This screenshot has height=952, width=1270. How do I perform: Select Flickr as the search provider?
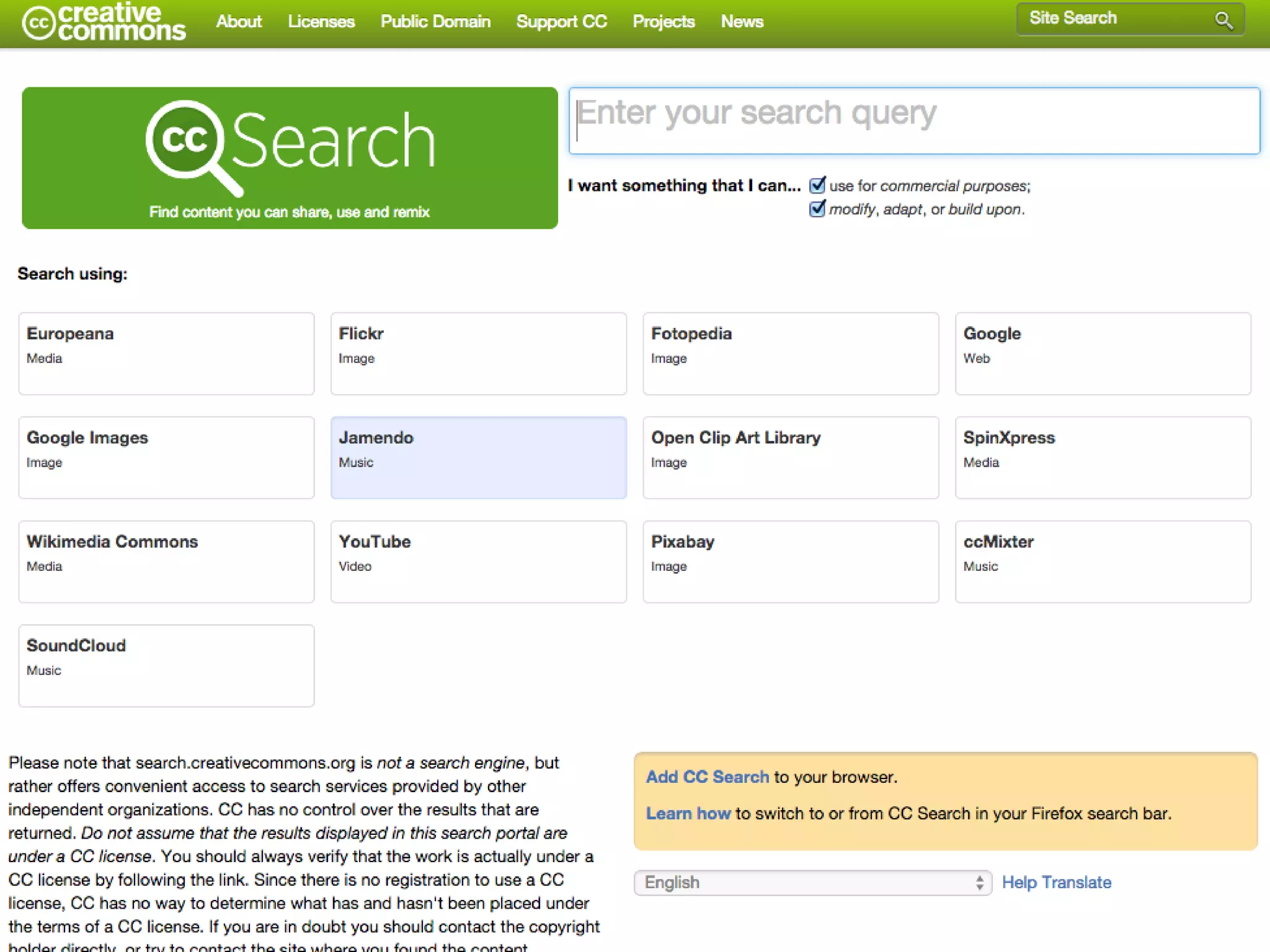point(478,353)
